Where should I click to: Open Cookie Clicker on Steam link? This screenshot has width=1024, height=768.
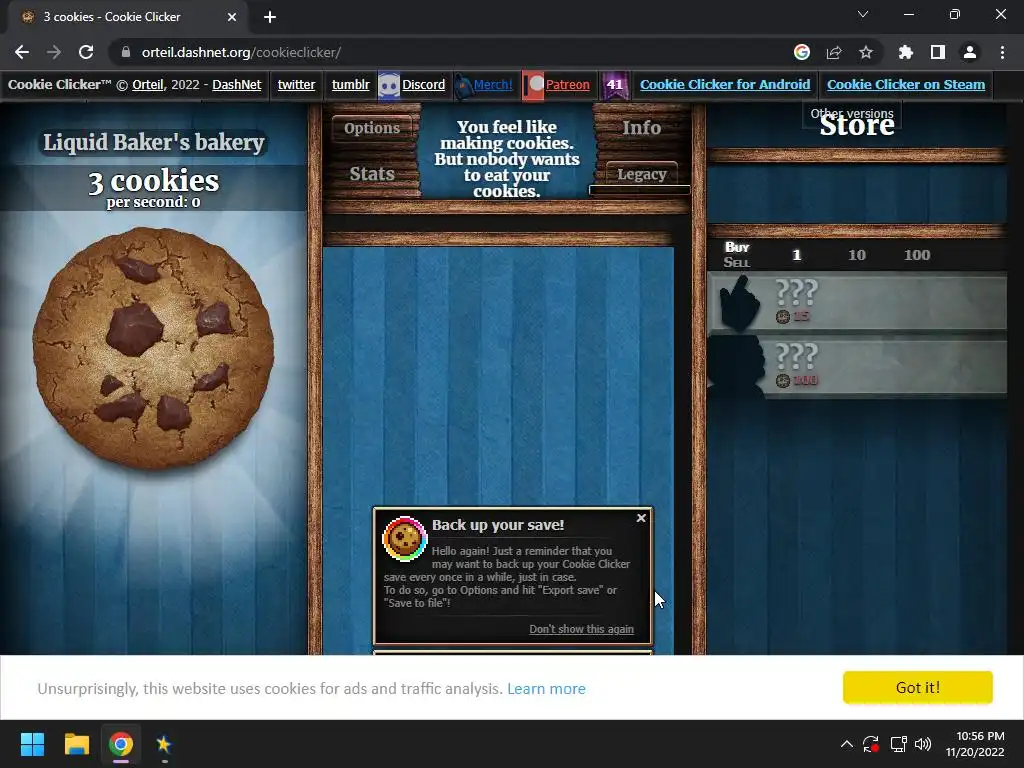point(906,84)
